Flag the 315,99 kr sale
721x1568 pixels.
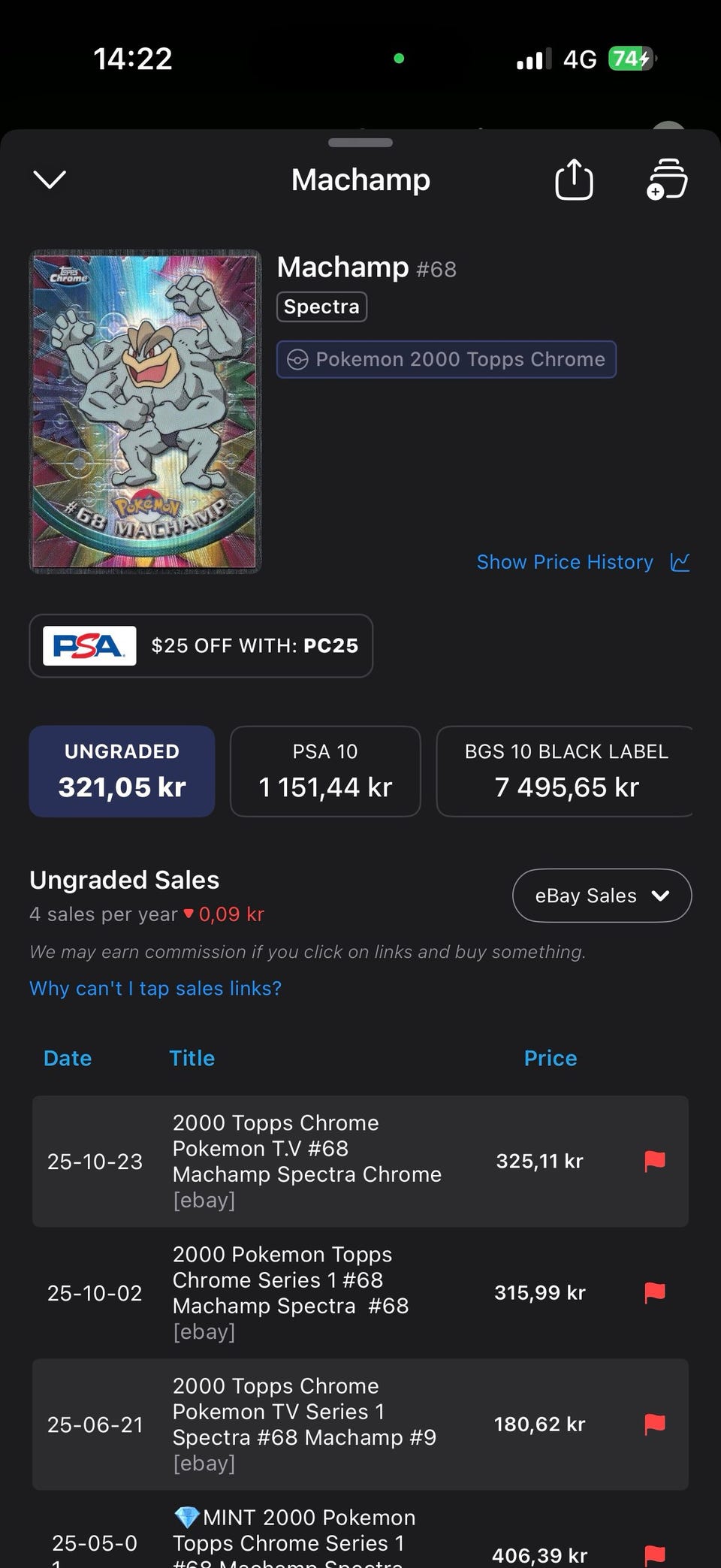click(x=655, y=1292)
